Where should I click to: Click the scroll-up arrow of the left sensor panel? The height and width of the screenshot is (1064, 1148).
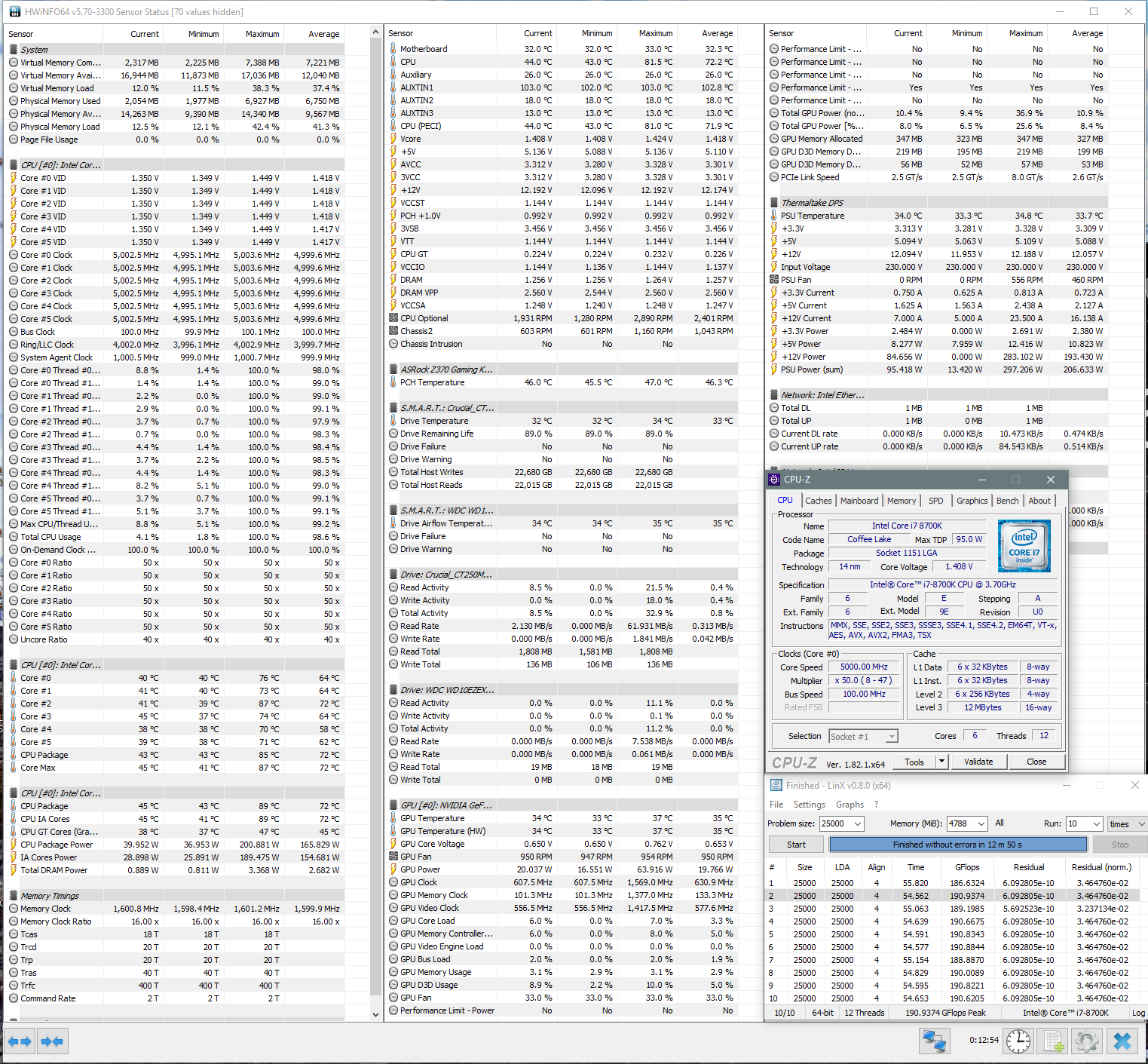(376, 32)
